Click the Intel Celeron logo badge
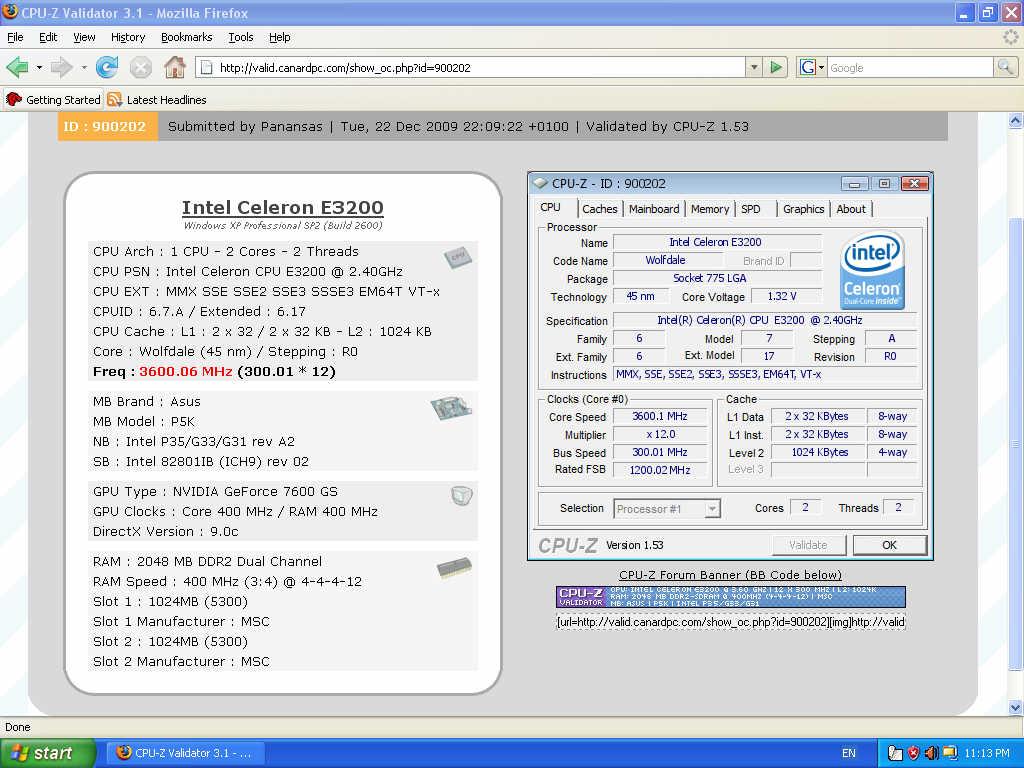 point(872,270)
